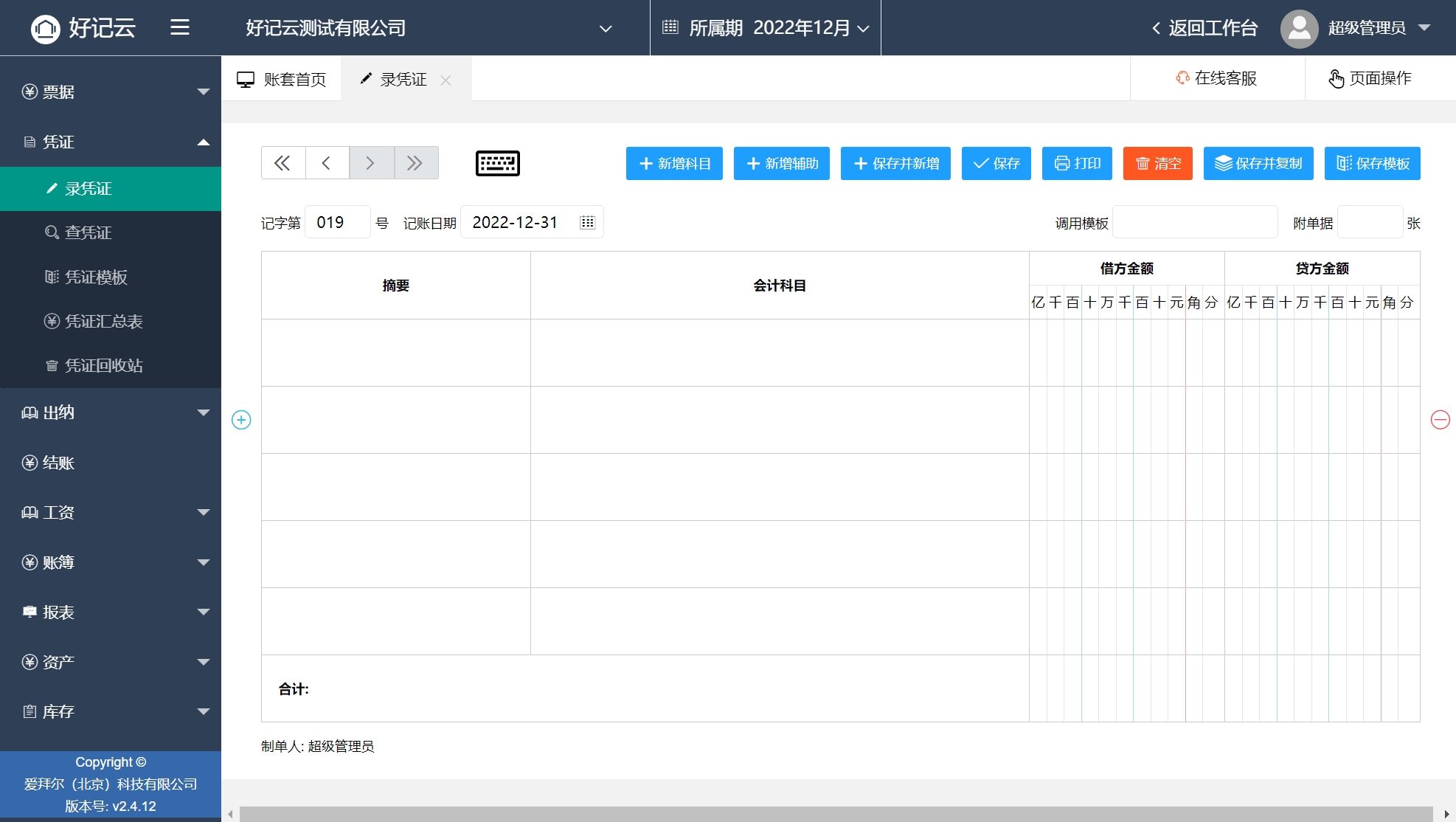The height and width of the screenshot is (822, 1456).
Task: Click the 附单据 count input field
Action: coord(1370,222)
